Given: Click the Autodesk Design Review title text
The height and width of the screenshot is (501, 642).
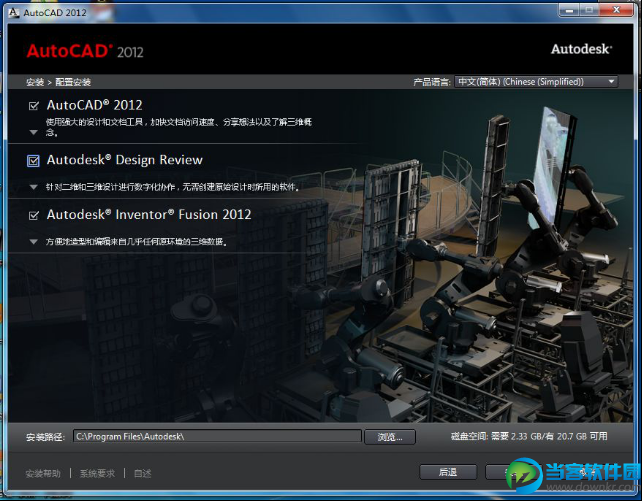Looking at the screenshot, I should pyautogui.click(x=125, y=160).
